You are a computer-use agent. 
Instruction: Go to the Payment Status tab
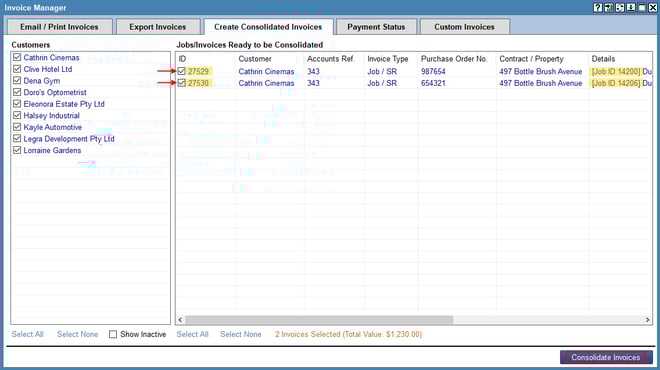[376, 27]
